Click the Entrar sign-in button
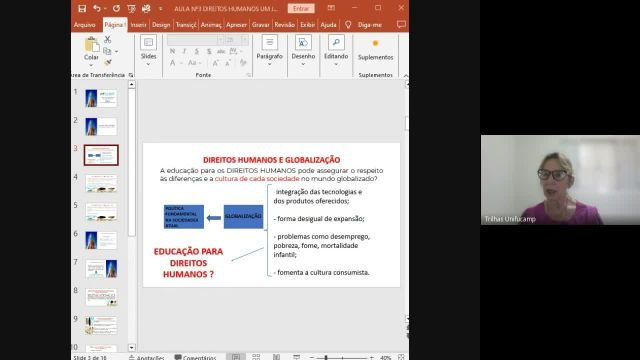The height and width of the screenshot is (360, 640). click(x=301, y=9)
